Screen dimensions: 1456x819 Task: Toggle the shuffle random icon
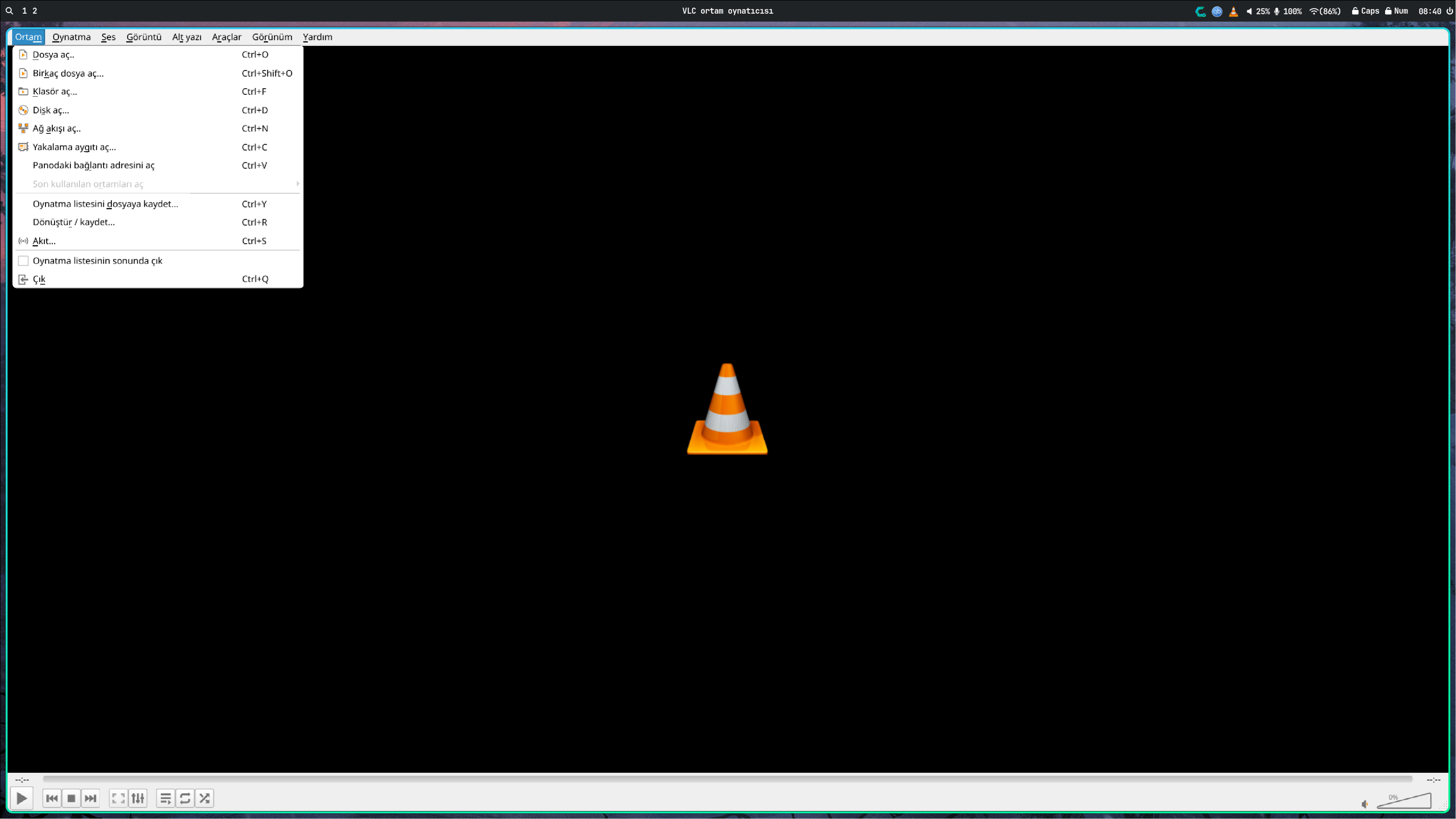point(204,798)
